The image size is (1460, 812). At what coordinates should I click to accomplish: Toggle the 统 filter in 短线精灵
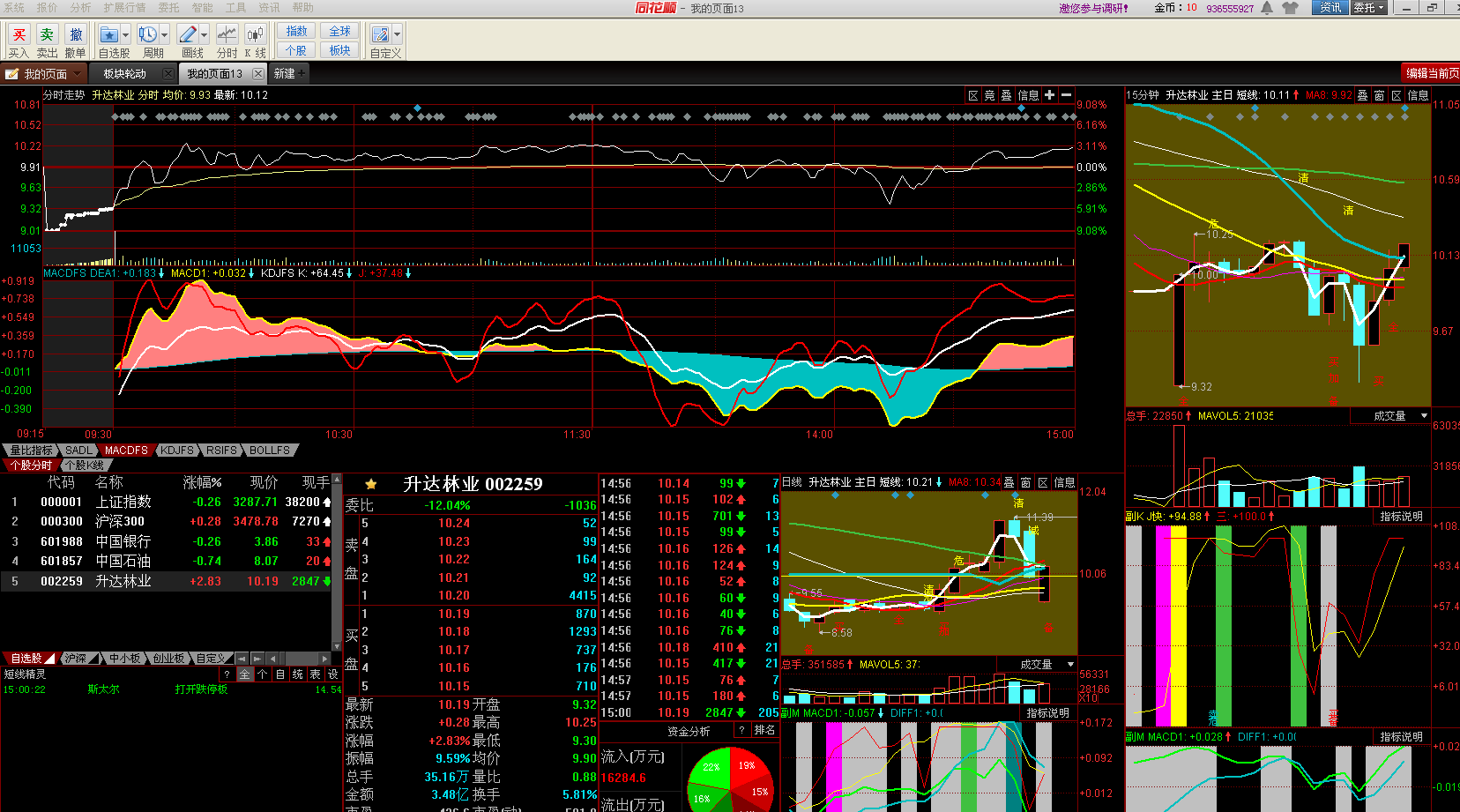tap(297, 674)
